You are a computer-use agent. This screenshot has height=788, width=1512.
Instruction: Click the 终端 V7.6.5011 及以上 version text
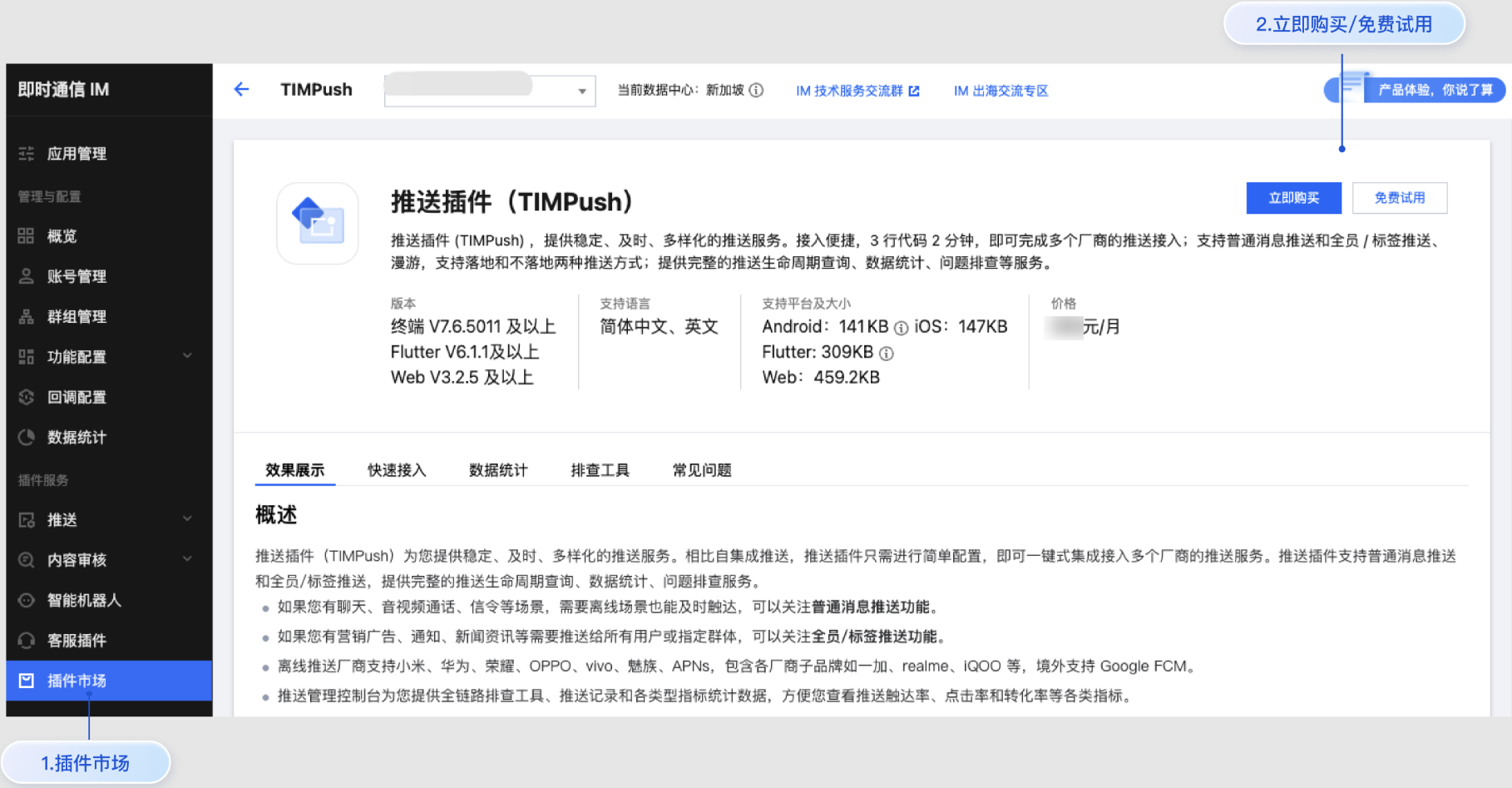coord(473,327)
